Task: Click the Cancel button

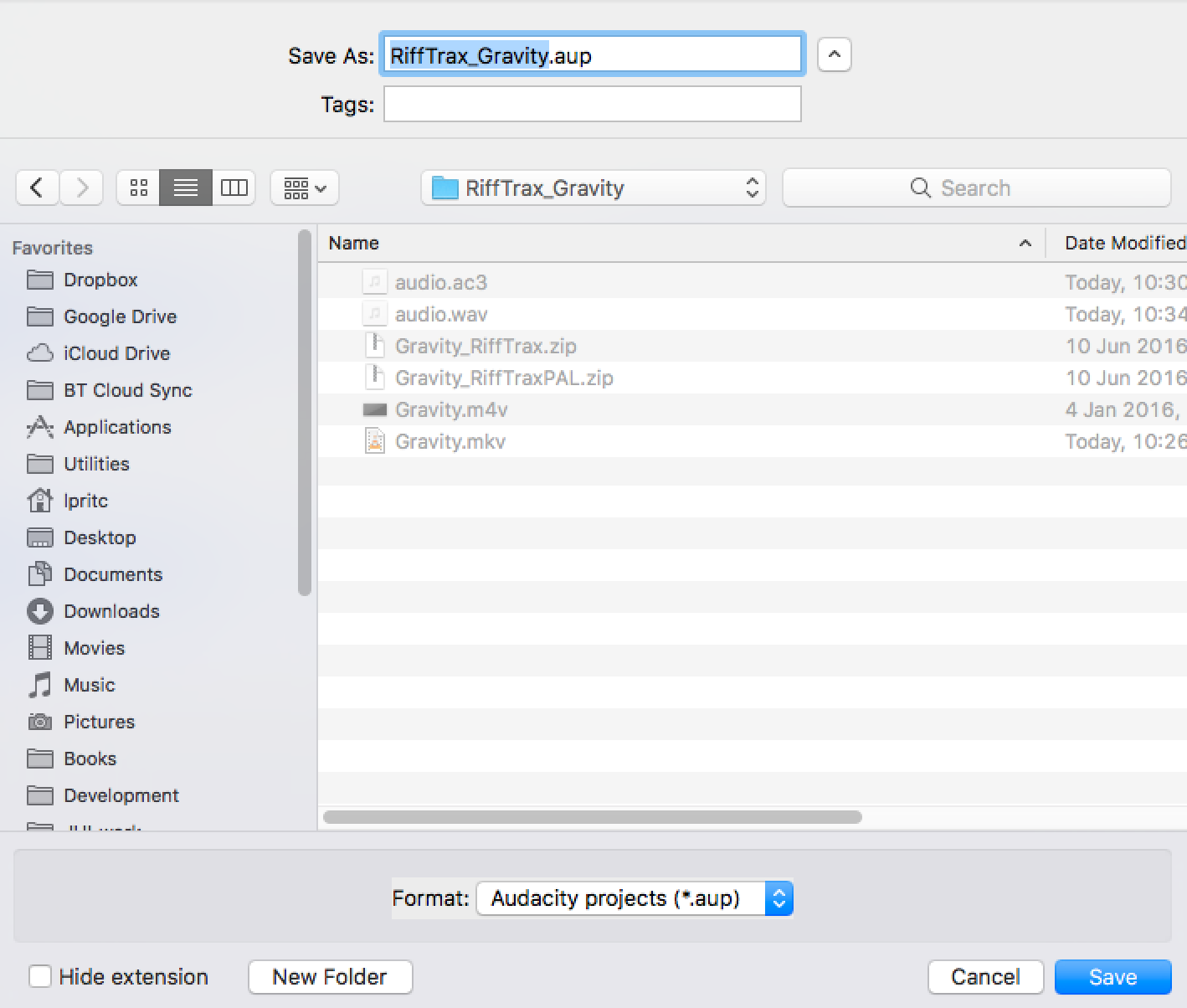Action: tap(985, 976)
